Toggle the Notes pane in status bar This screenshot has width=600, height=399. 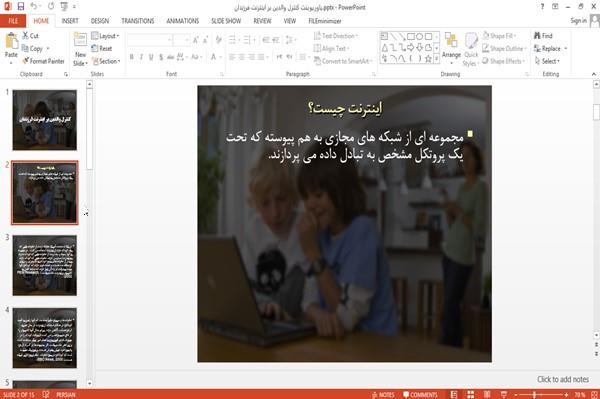pos(383,394)
